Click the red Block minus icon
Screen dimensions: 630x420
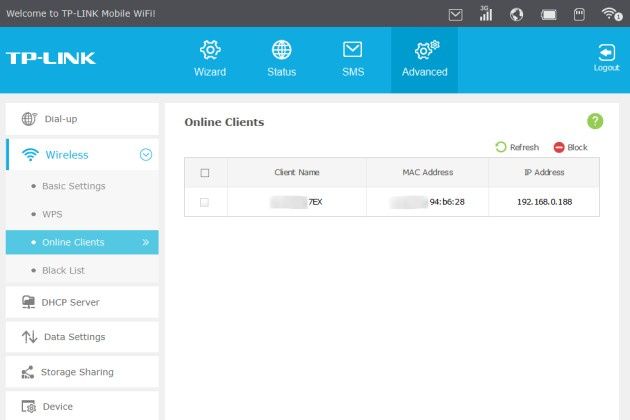pyautogui.click(x=559, y=148)
